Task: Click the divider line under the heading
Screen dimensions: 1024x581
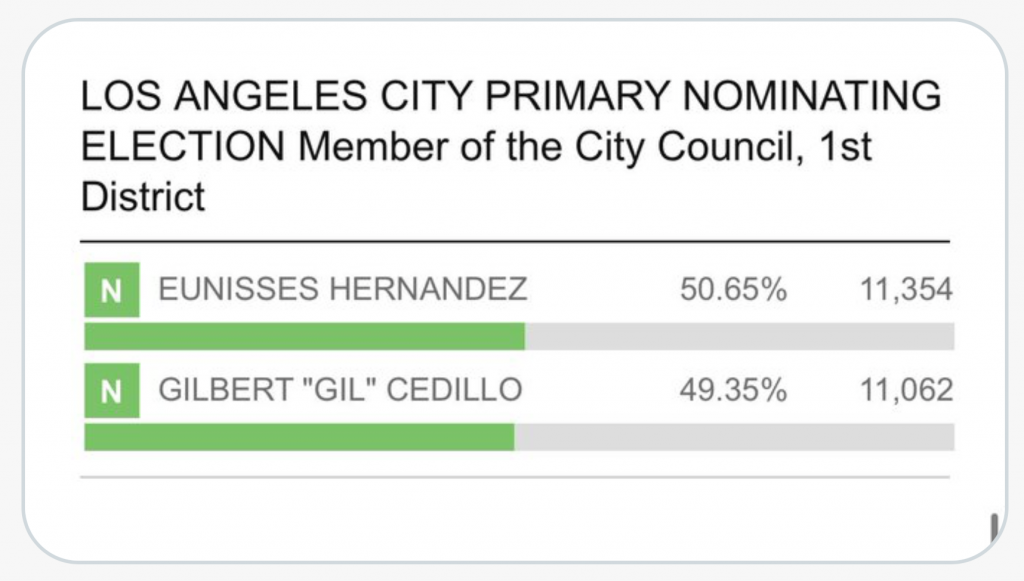Action: (515, 242)
